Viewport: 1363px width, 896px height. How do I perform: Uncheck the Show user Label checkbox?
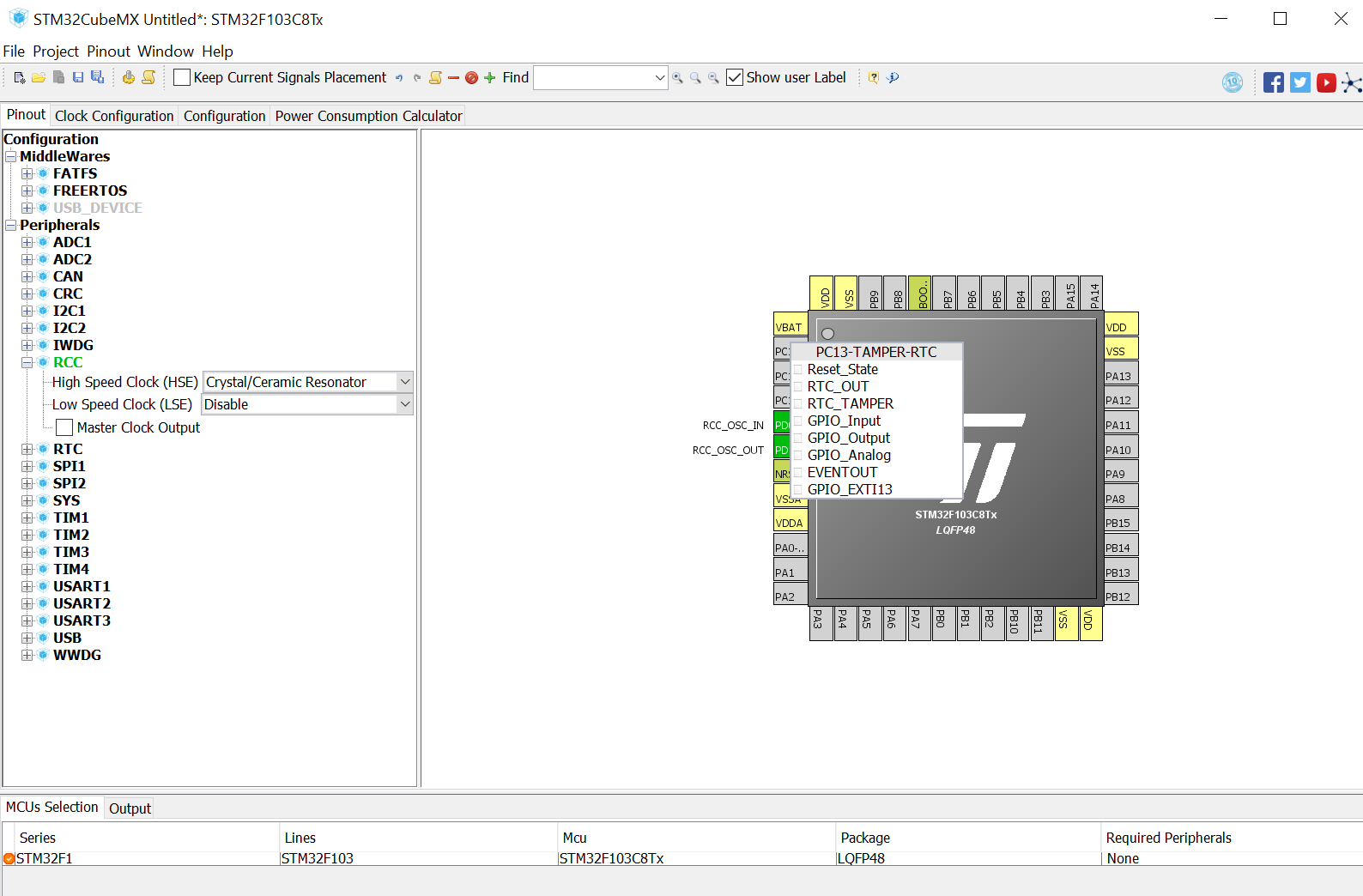[x=735, y=77]
